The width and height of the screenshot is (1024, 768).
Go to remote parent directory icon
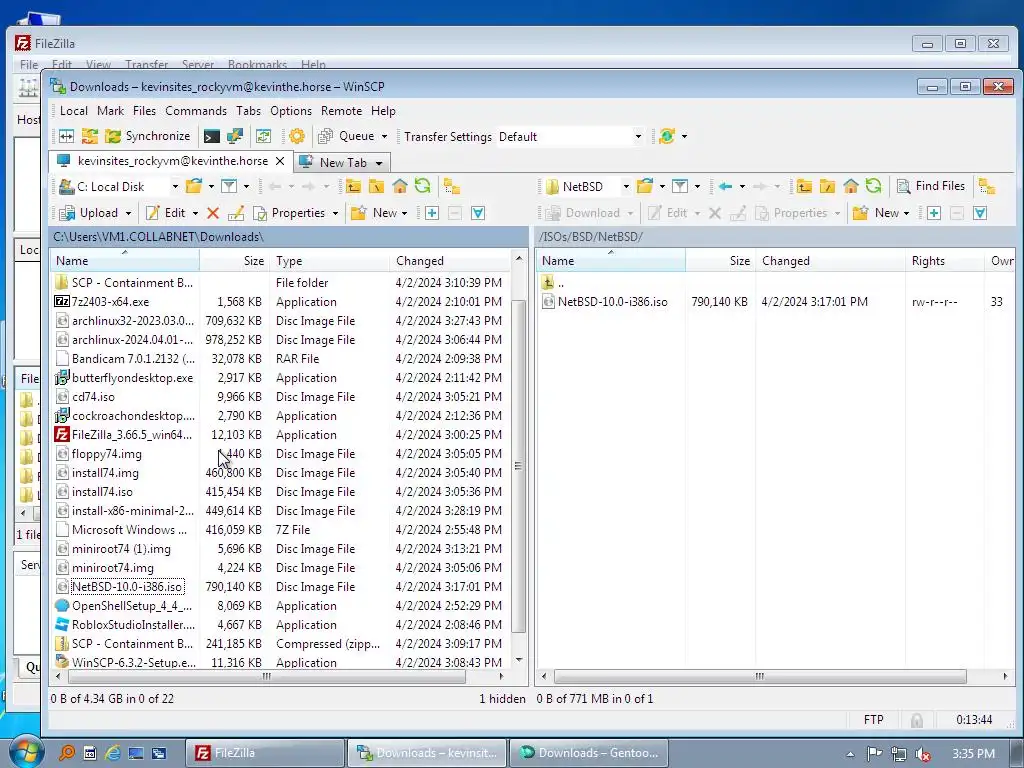click(804, 187)
